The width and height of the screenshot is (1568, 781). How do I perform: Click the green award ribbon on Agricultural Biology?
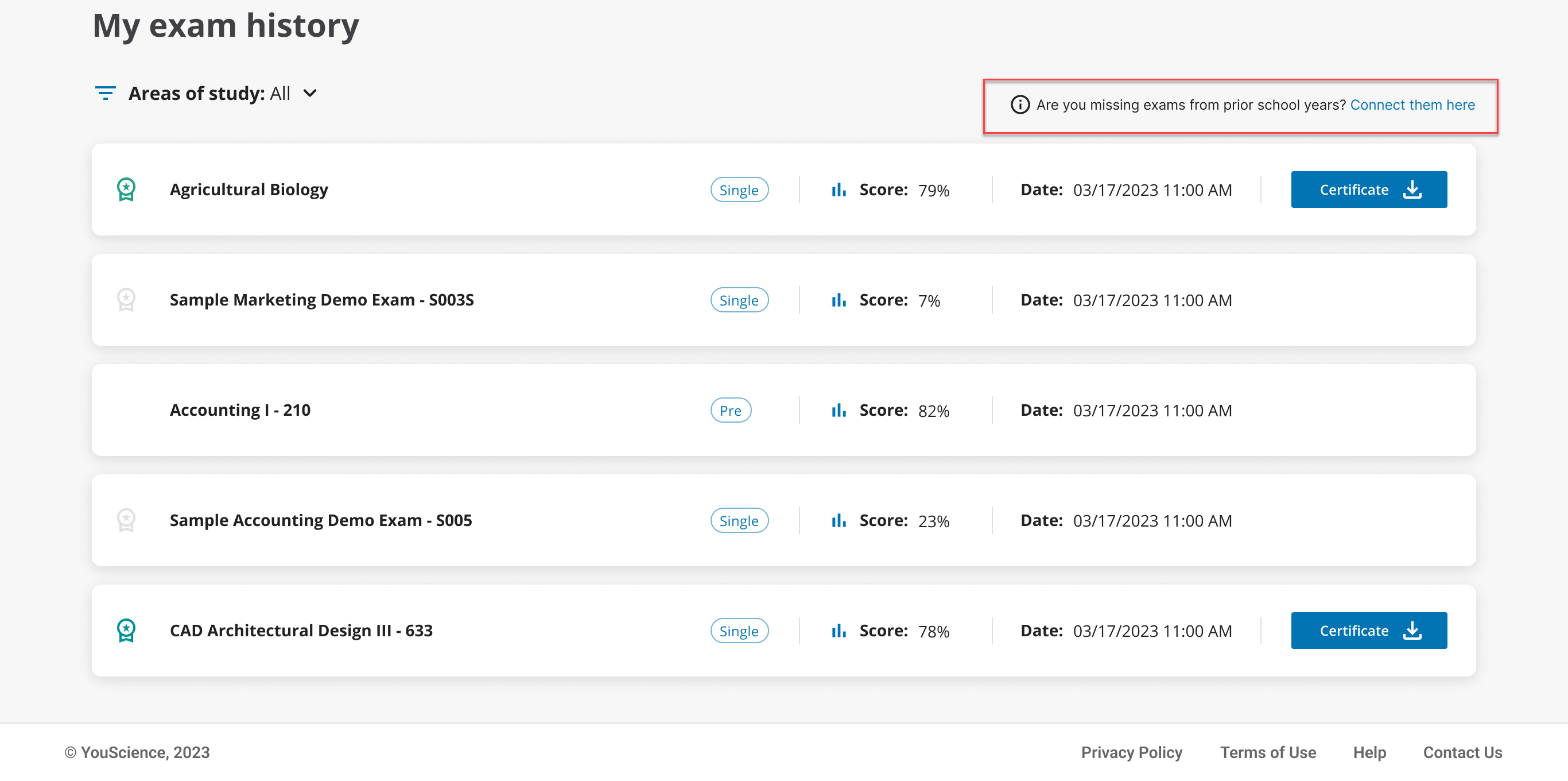(126, 190)
